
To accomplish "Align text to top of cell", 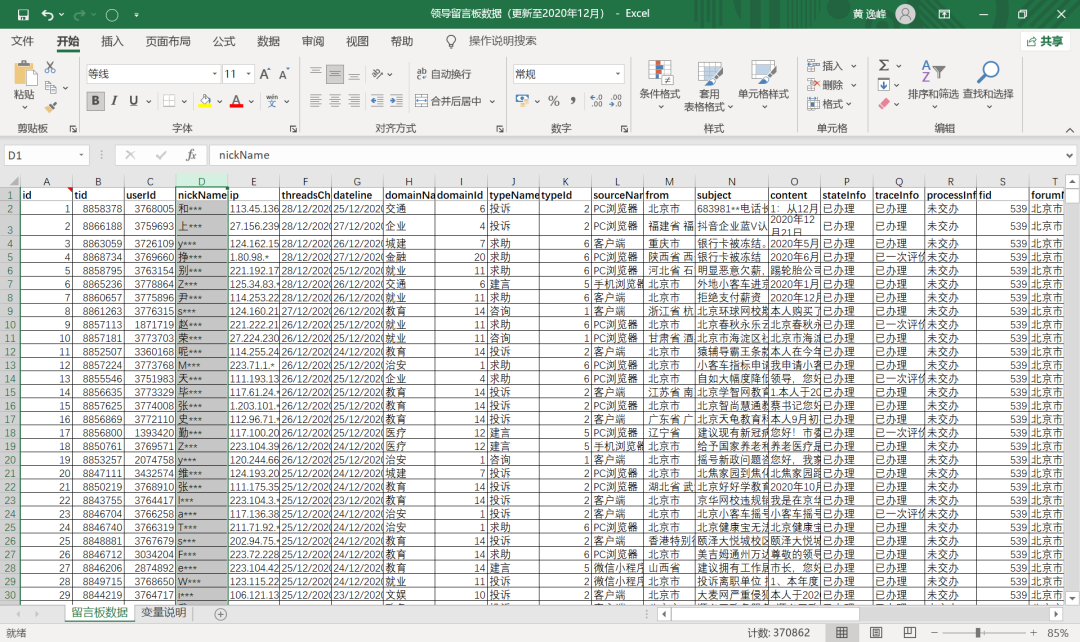I will pyautogui.click(x=315, y=74).
